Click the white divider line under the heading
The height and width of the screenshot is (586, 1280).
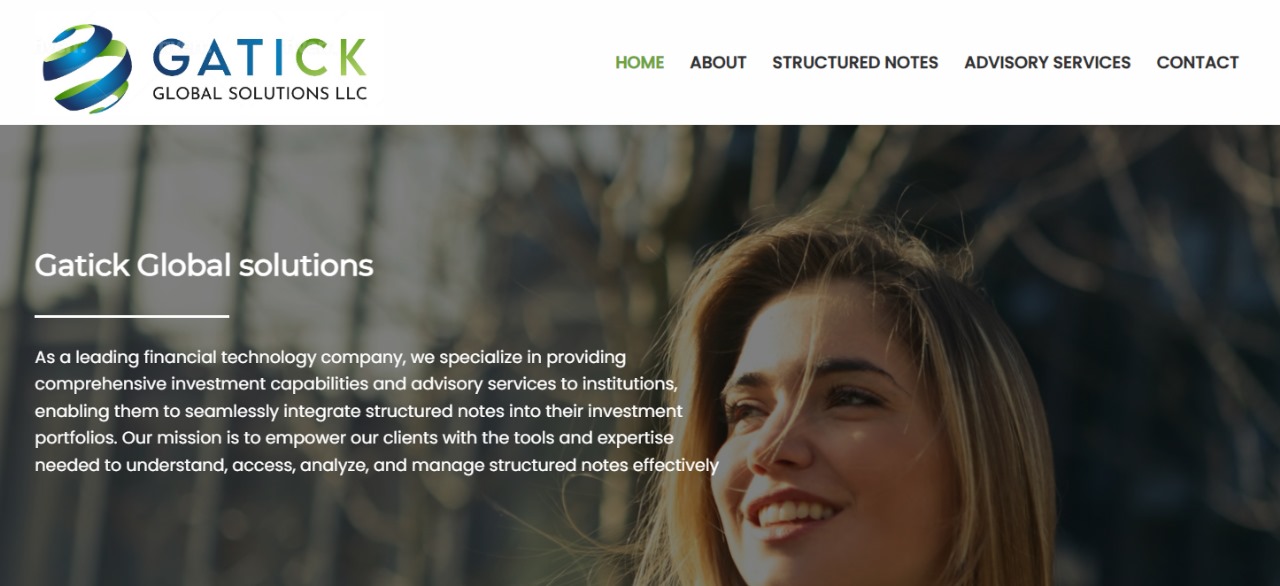pyautogui.click(x=132, y=316)
